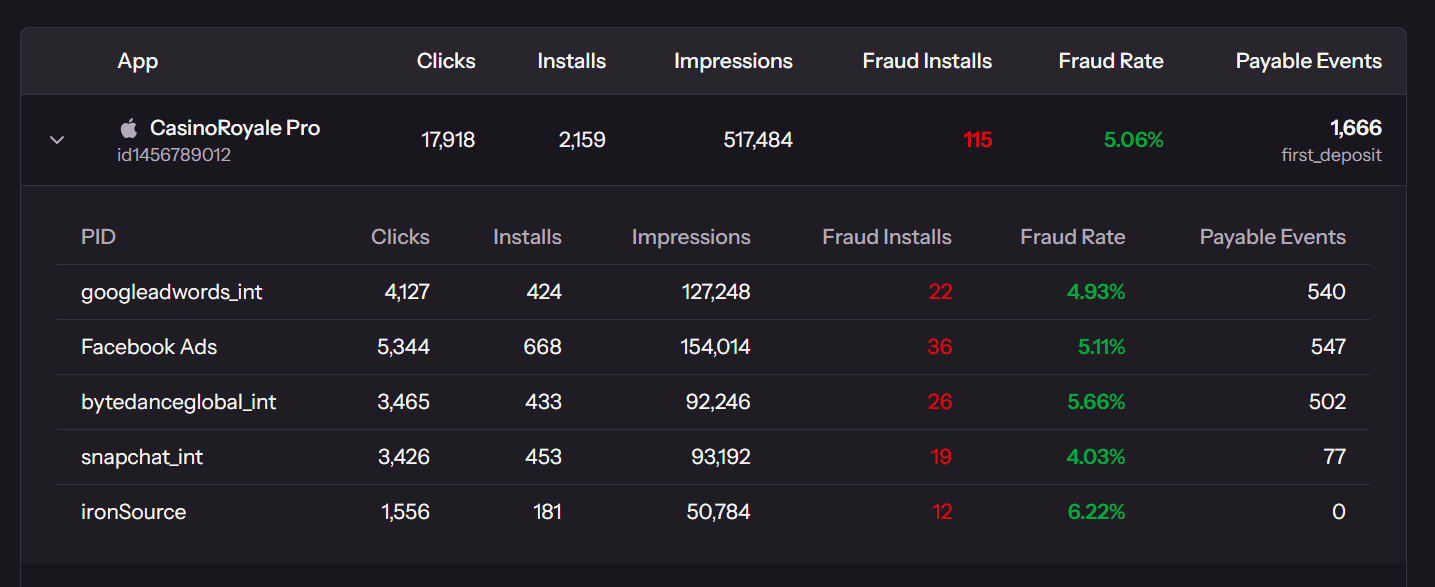The width and height of the screenshot is (1435, 587).
Task: Click the Apple platform icon next to CasinoRoyale Pro
Action: pos(128,127)
